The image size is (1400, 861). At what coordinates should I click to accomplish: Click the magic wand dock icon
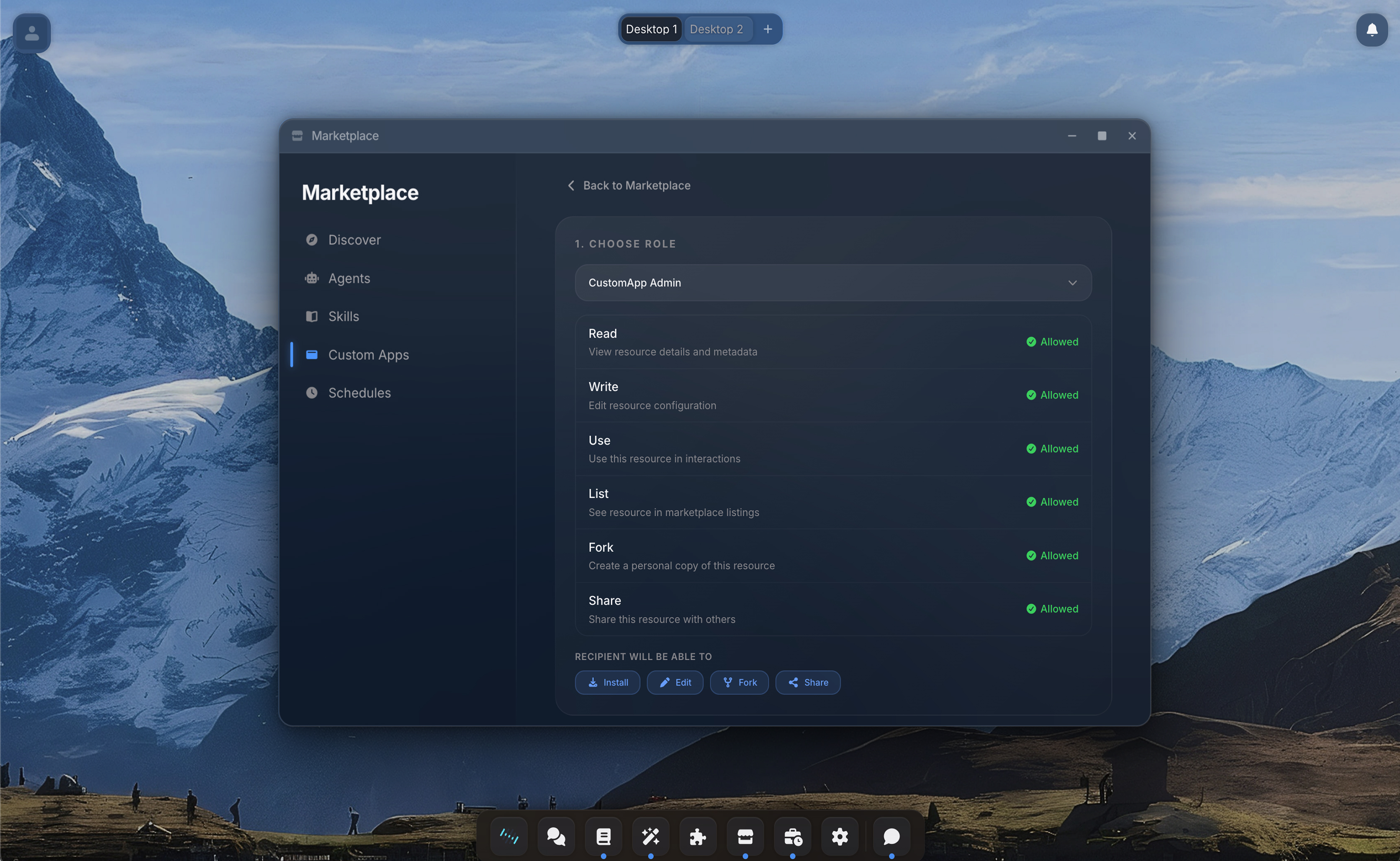click(x=650, y=836)
